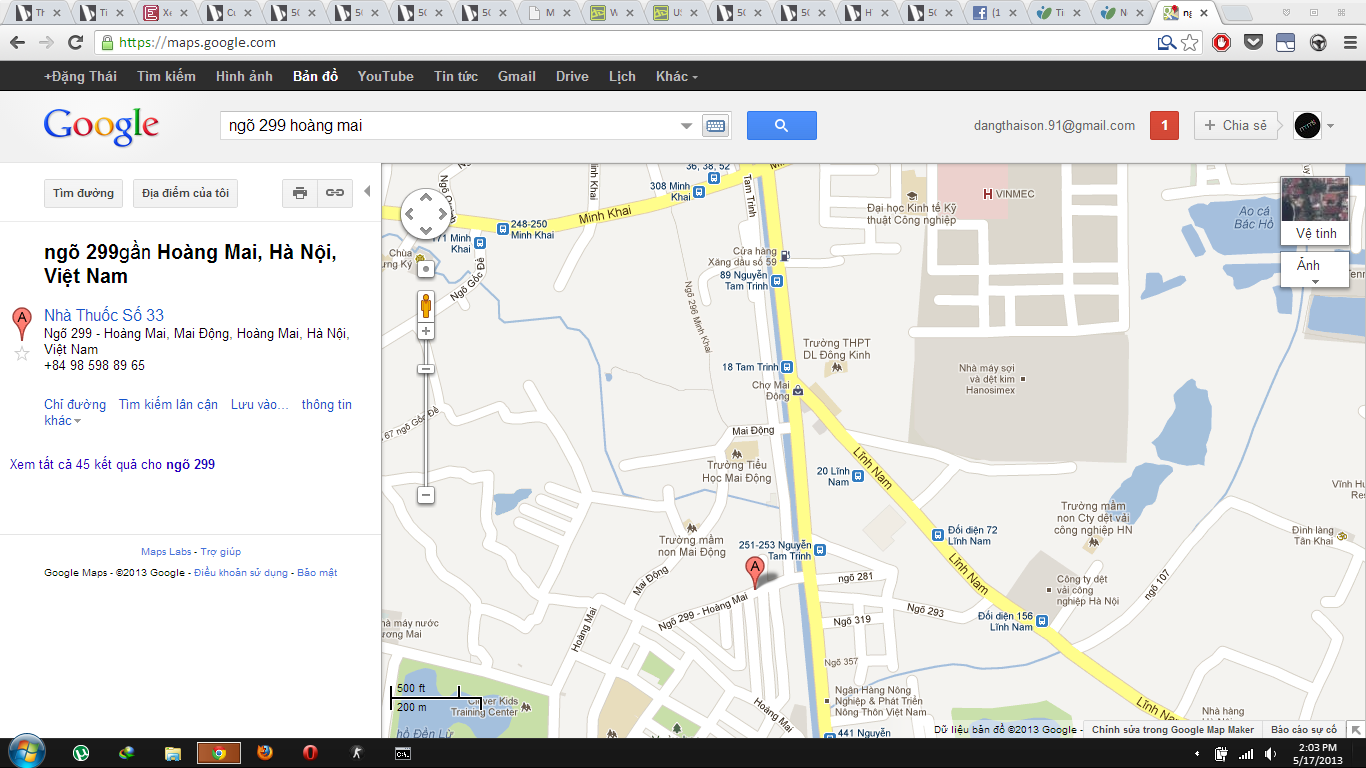The width and height of the screenshot is (1366, 768).
Task: Open Lịch in Google bar
Action: pos(622,76)
